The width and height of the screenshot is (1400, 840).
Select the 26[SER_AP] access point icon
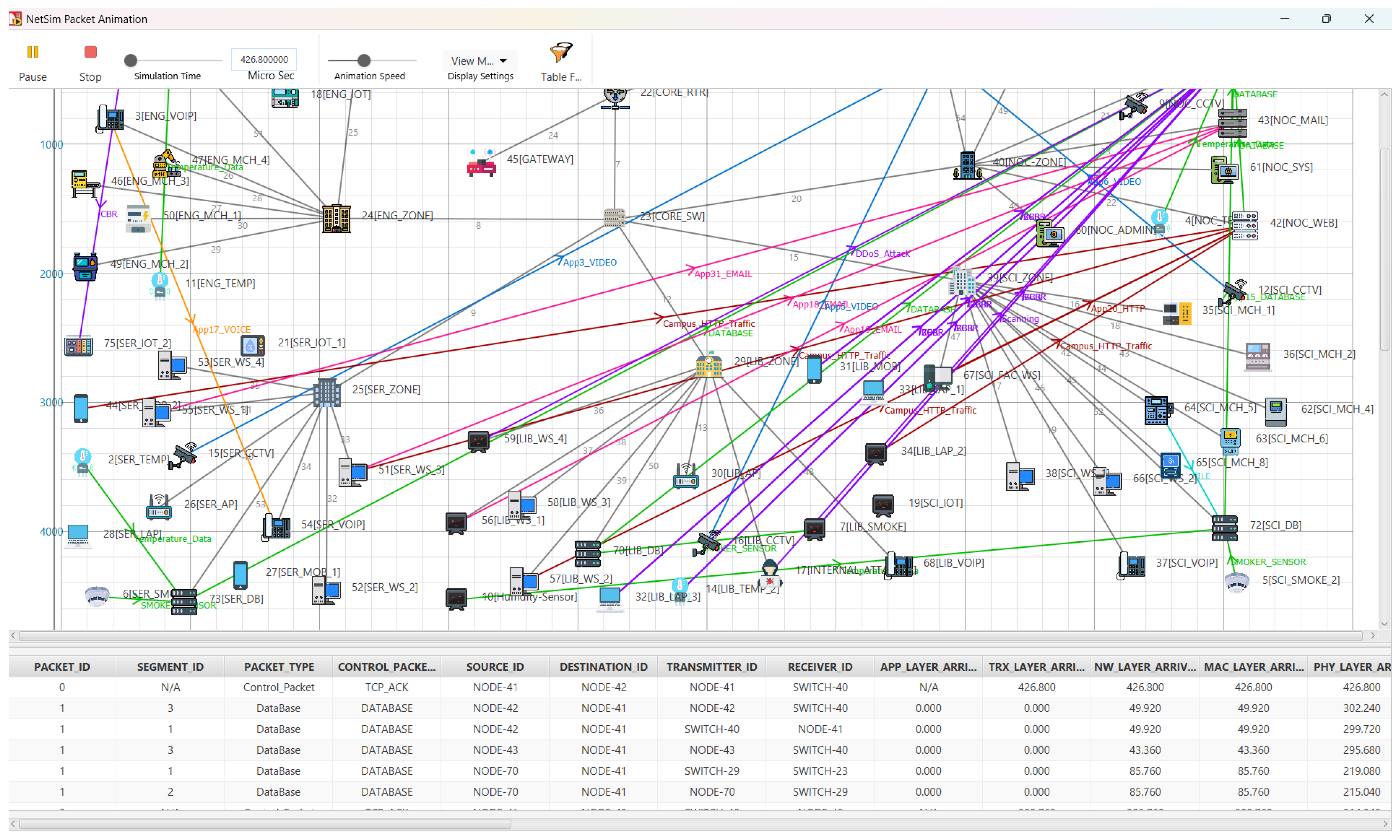click(x=159, y=507)
